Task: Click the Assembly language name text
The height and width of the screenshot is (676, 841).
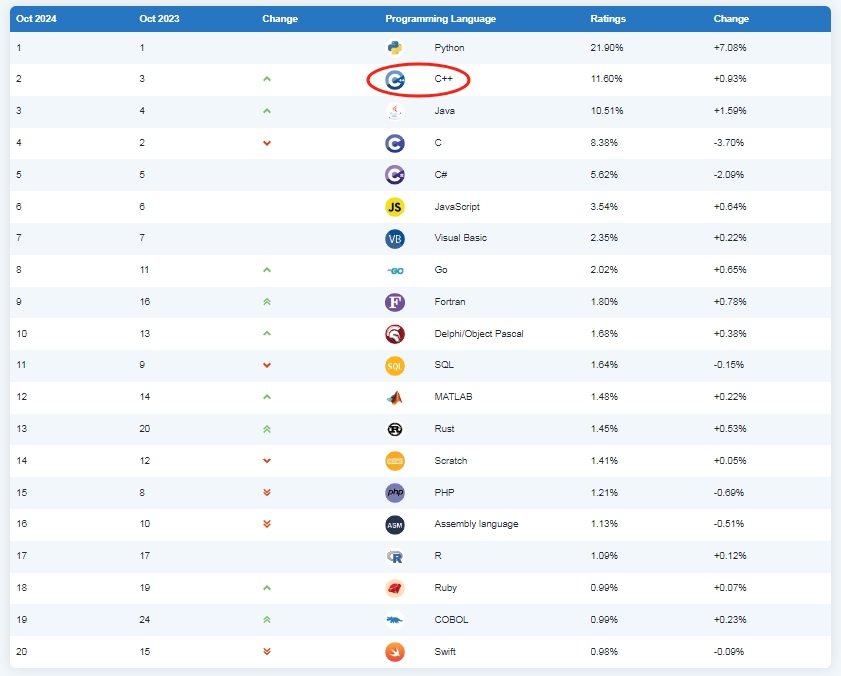Action: point(476,524)
